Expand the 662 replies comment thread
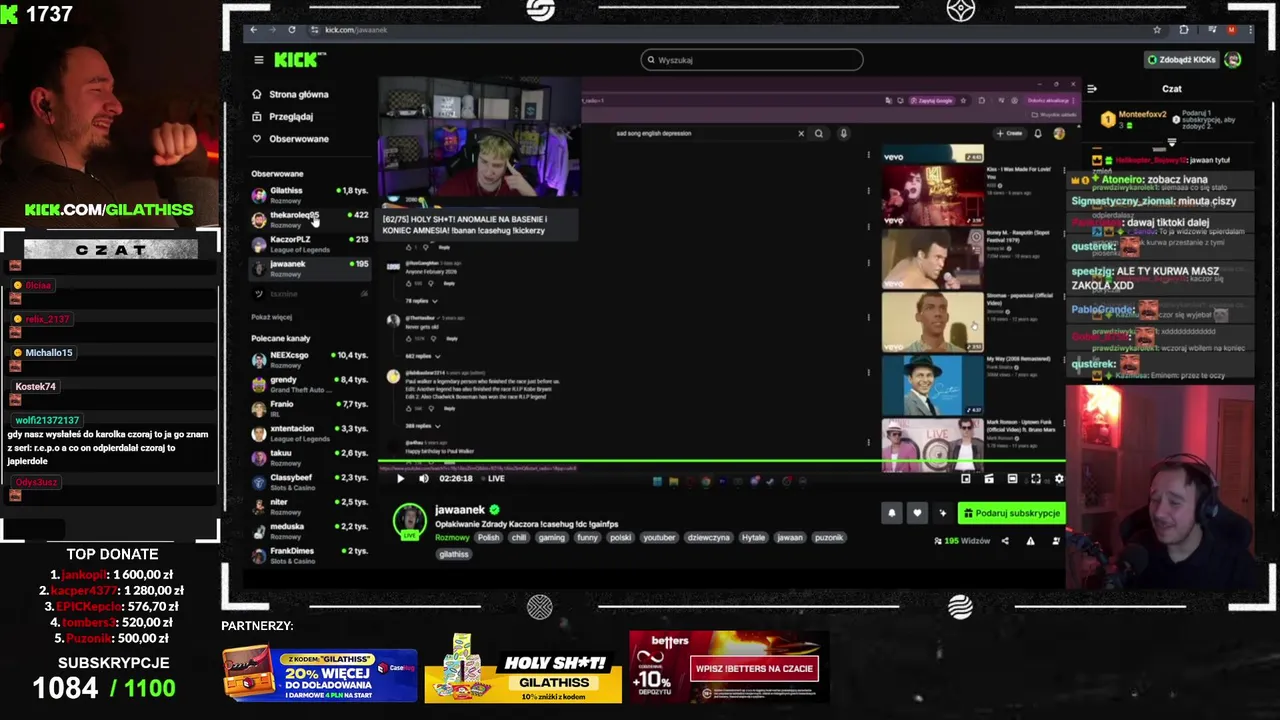Image resolution: width=1280 pixels, height=720 pixels. pyautogui.click(x=421, y=356)
